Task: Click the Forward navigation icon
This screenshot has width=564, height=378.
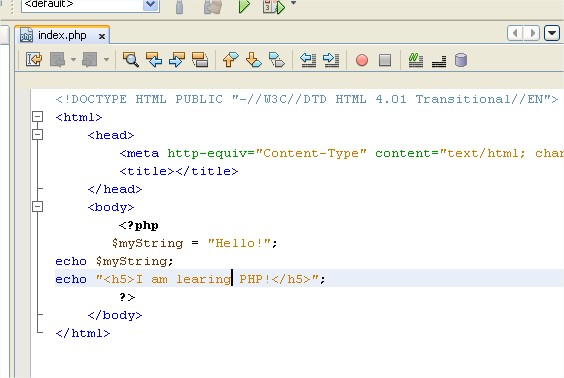Action: (x=90, y=59)
